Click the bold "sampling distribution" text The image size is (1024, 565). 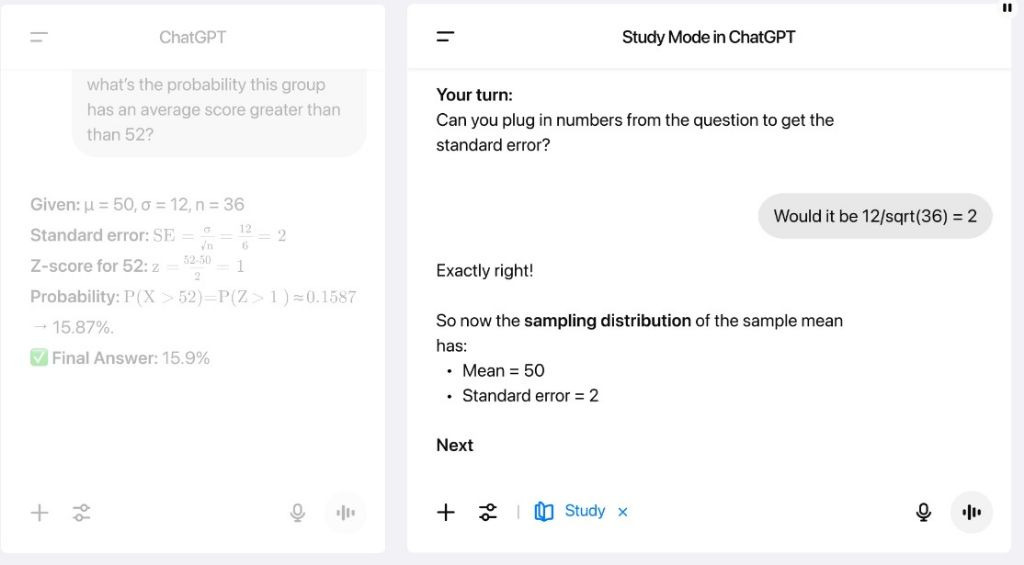click(x=607, y=321)
